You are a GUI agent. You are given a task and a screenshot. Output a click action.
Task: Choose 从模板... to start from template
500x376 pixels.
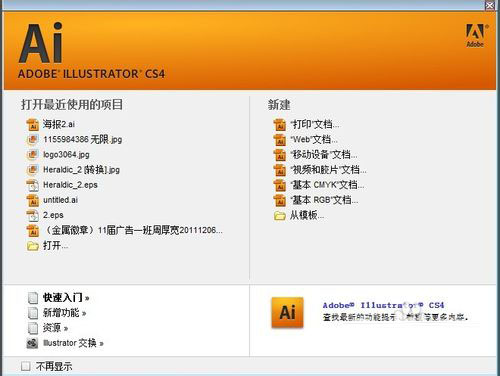click(307, 215)
